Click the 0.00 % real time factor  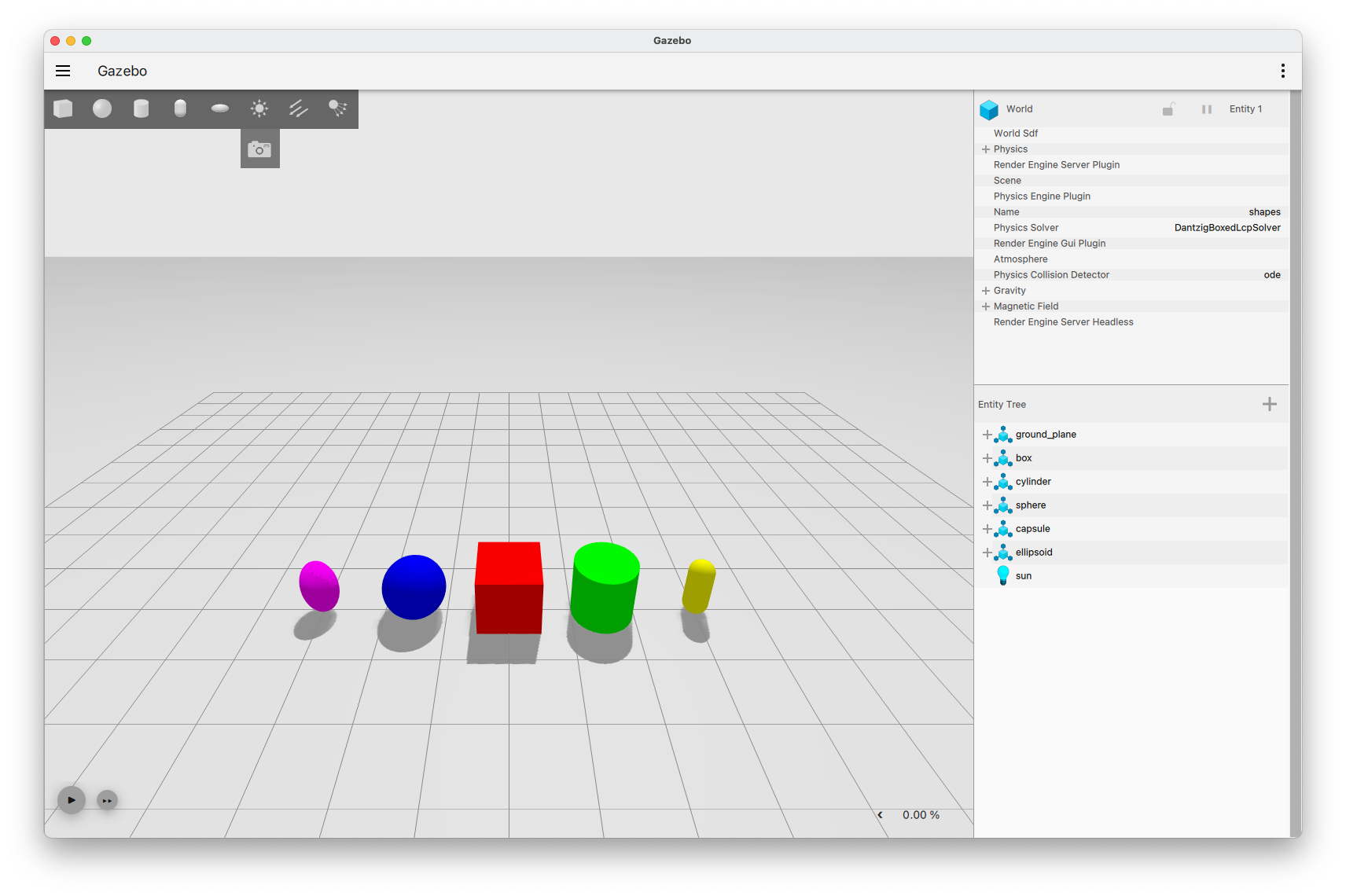coord(921,815)
